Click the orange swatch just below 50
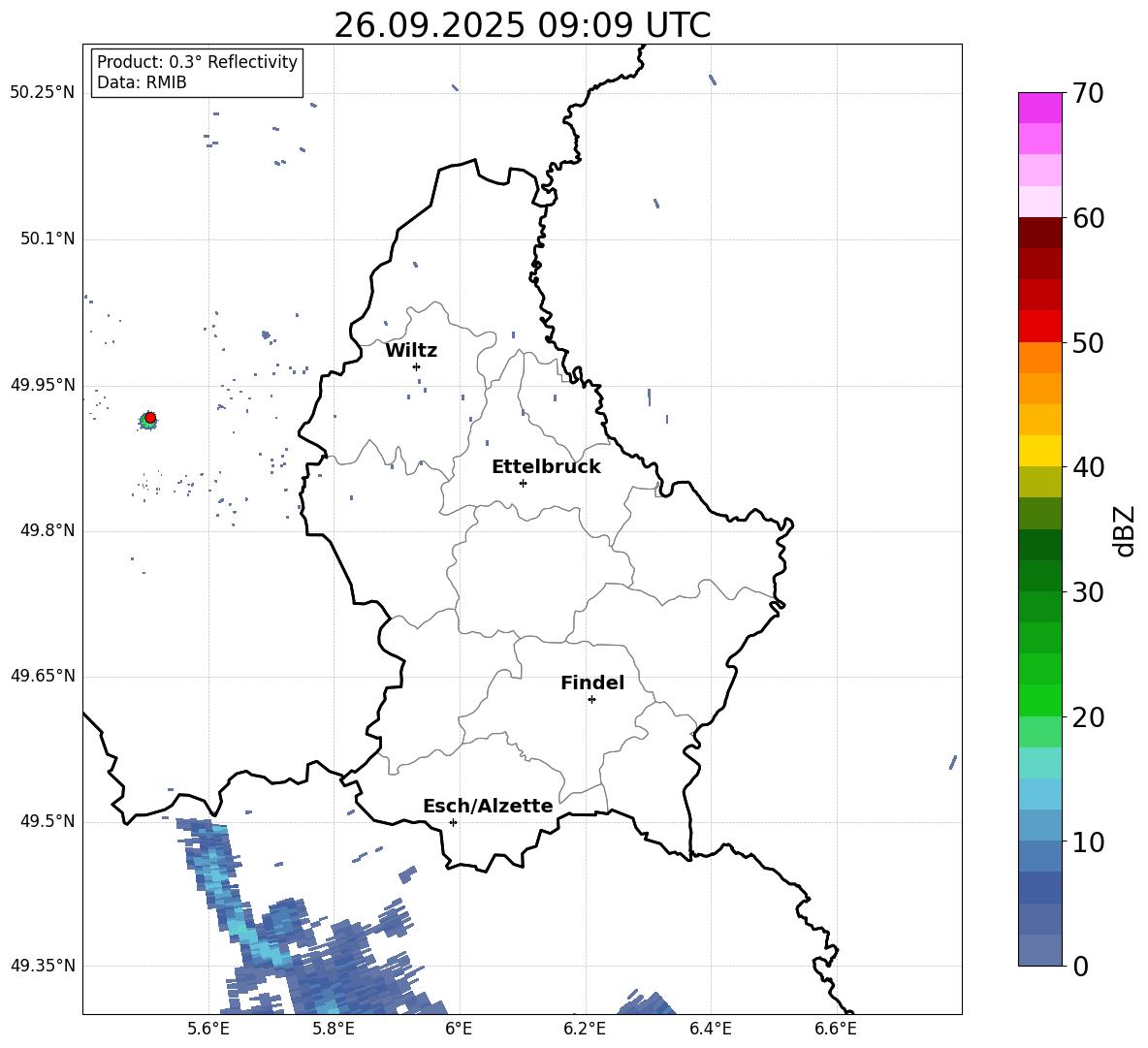Viewport: 1148px width, 1048px height. click(x=1039, y=358)
